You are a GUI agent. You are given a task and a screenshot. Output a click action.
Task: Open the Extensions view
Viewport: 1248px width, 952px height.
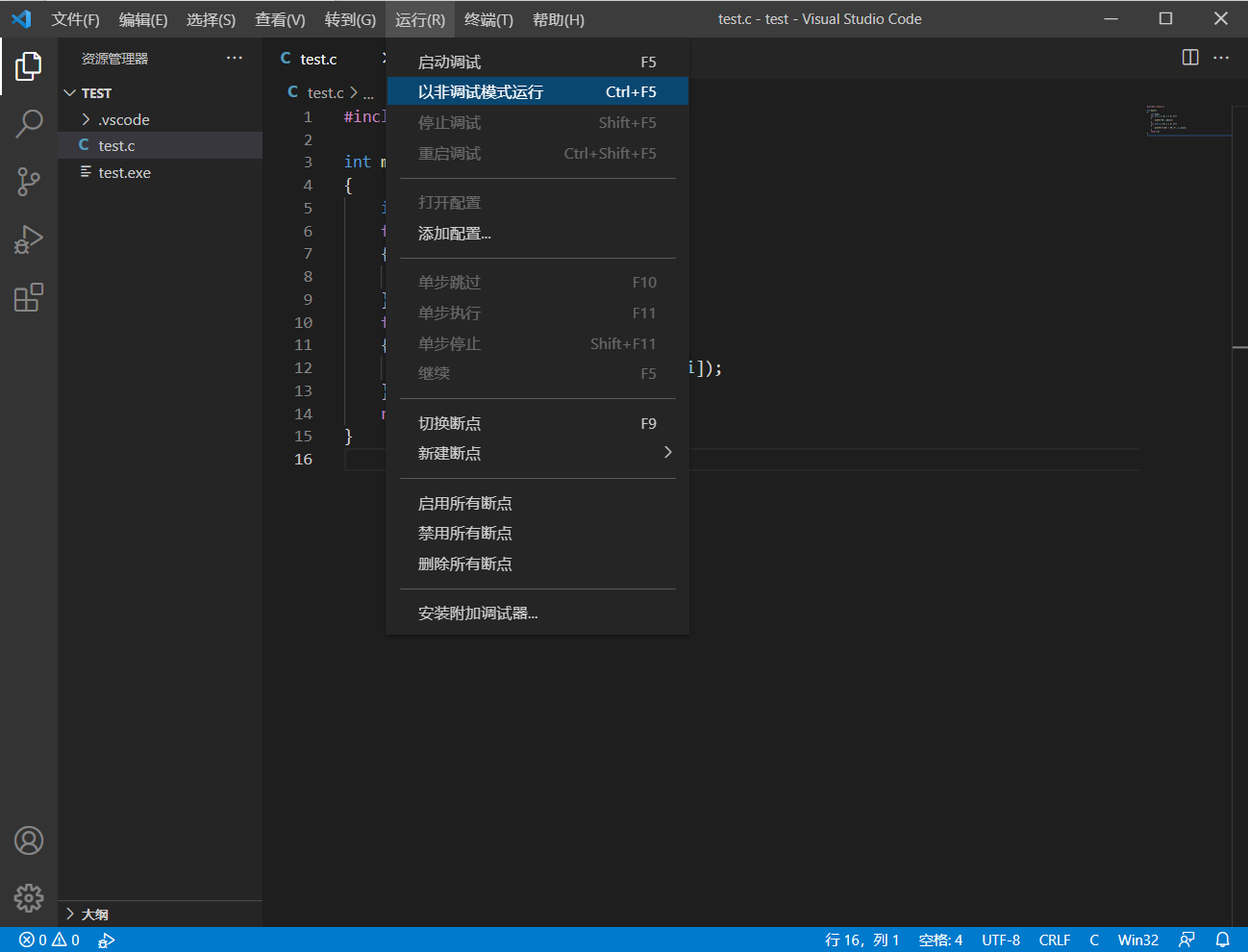[29, 297]
